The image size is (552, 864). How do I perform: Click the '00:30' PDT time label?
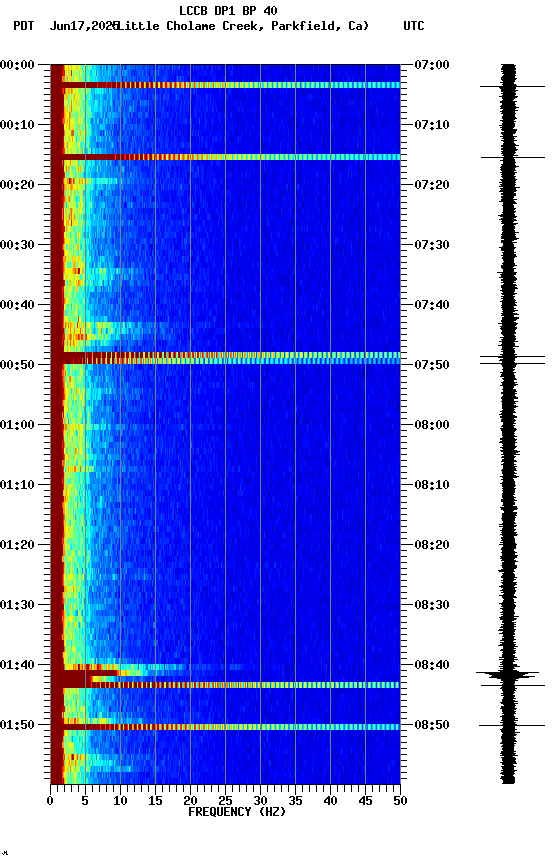click(17, 245)
